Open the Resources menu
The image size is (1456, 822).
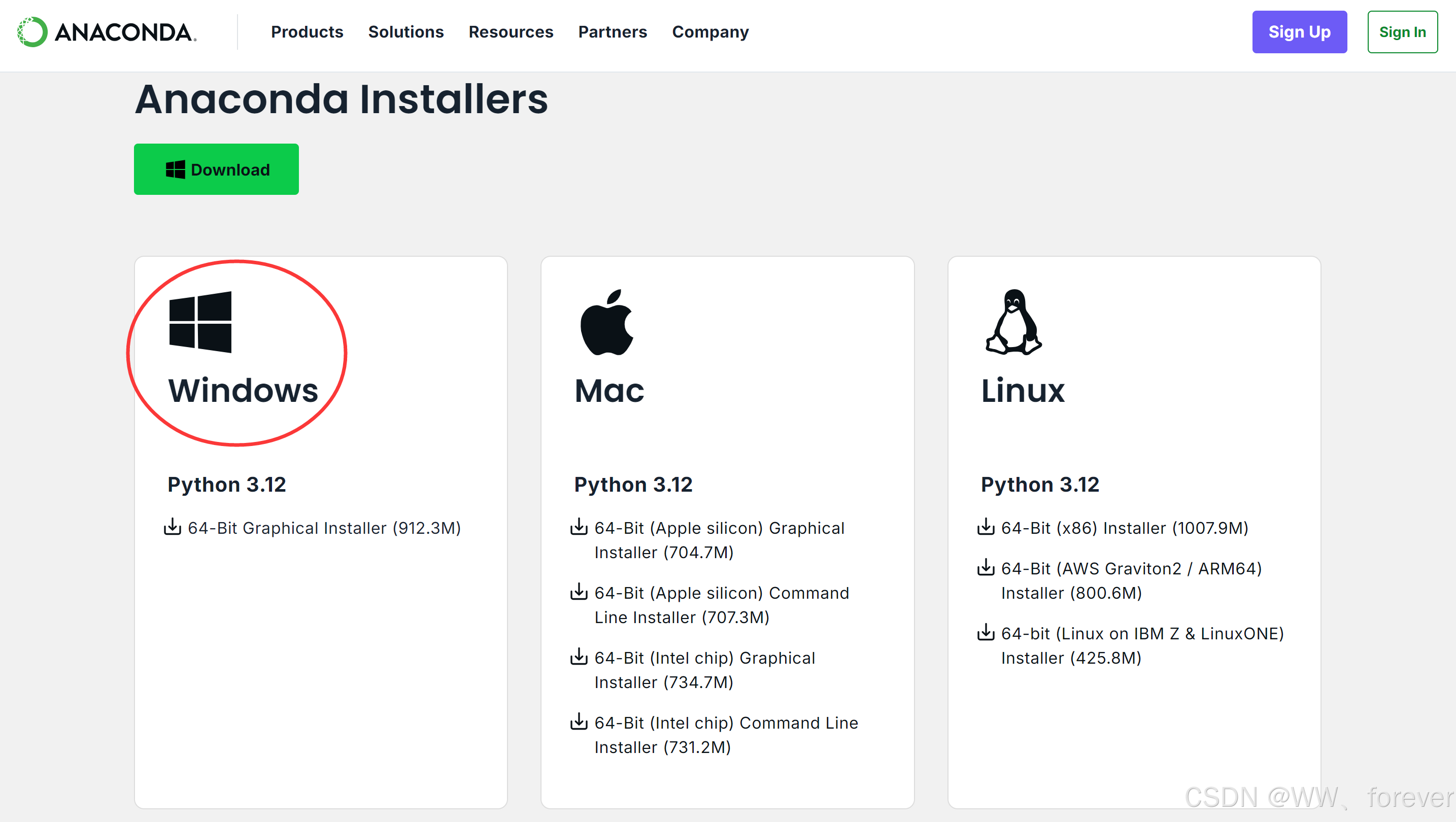pyautogui.click(x=511, y=32)
